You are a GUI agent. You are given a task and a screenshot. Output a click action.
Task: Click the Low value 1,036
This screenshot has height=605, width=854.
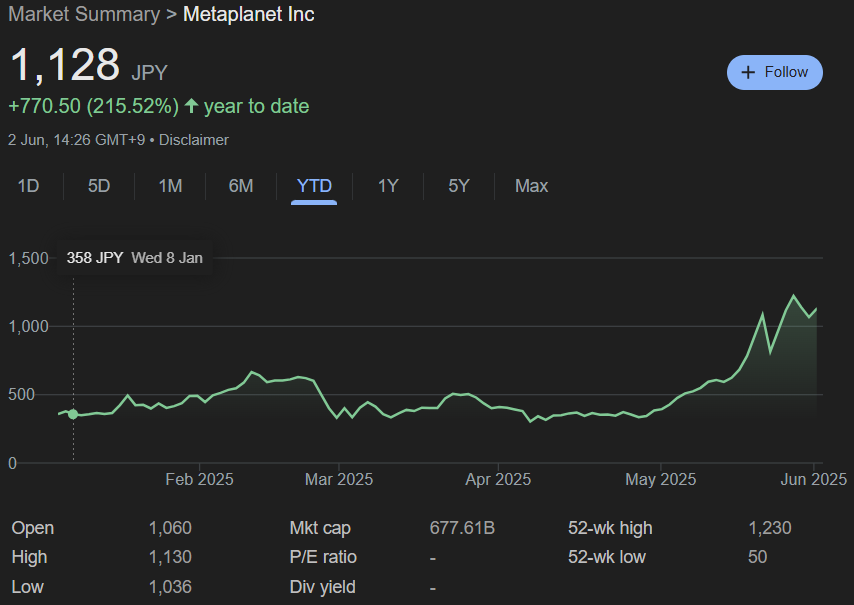[x=170, y=586]
